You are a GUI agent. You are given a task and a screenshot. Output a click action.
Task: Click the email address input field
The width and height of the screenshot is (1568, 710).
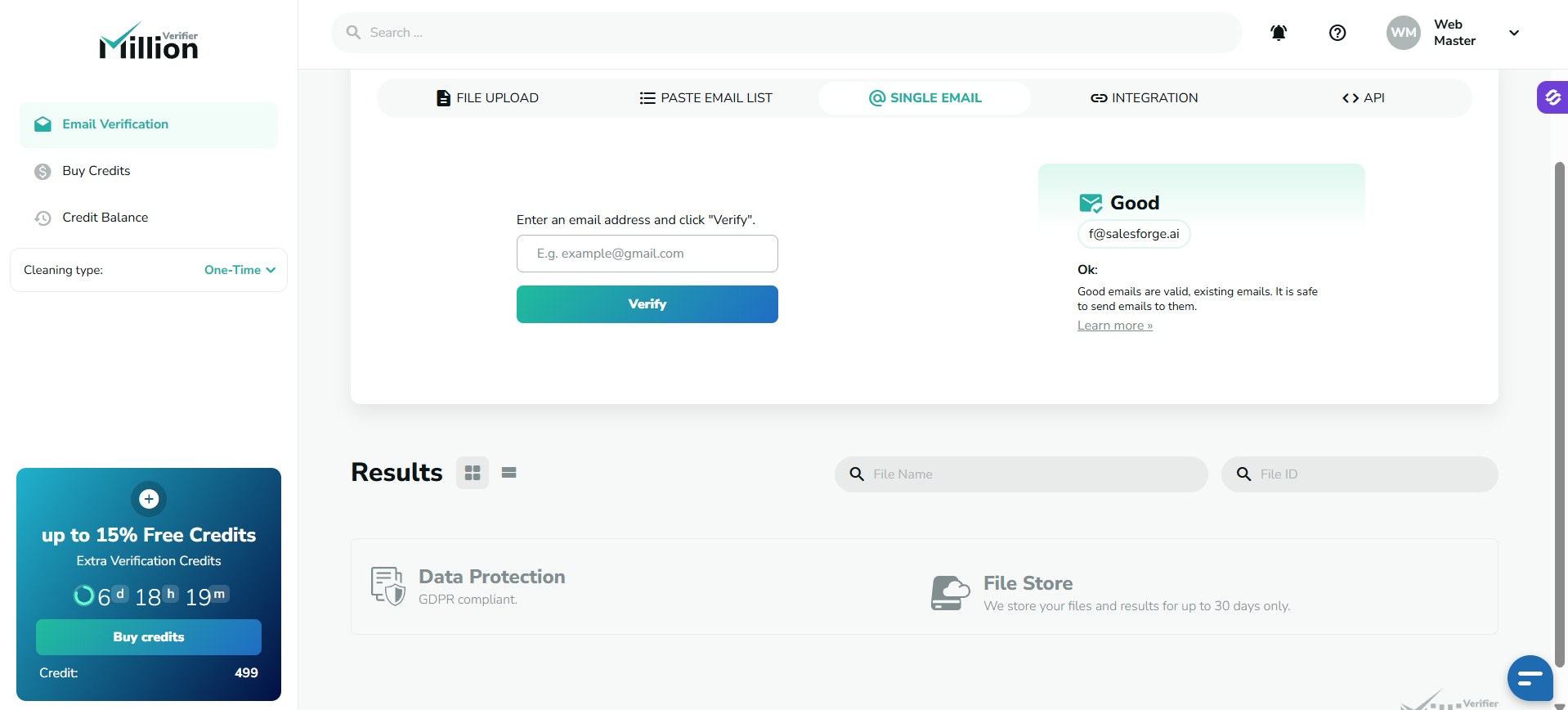(x=647, y=254)
